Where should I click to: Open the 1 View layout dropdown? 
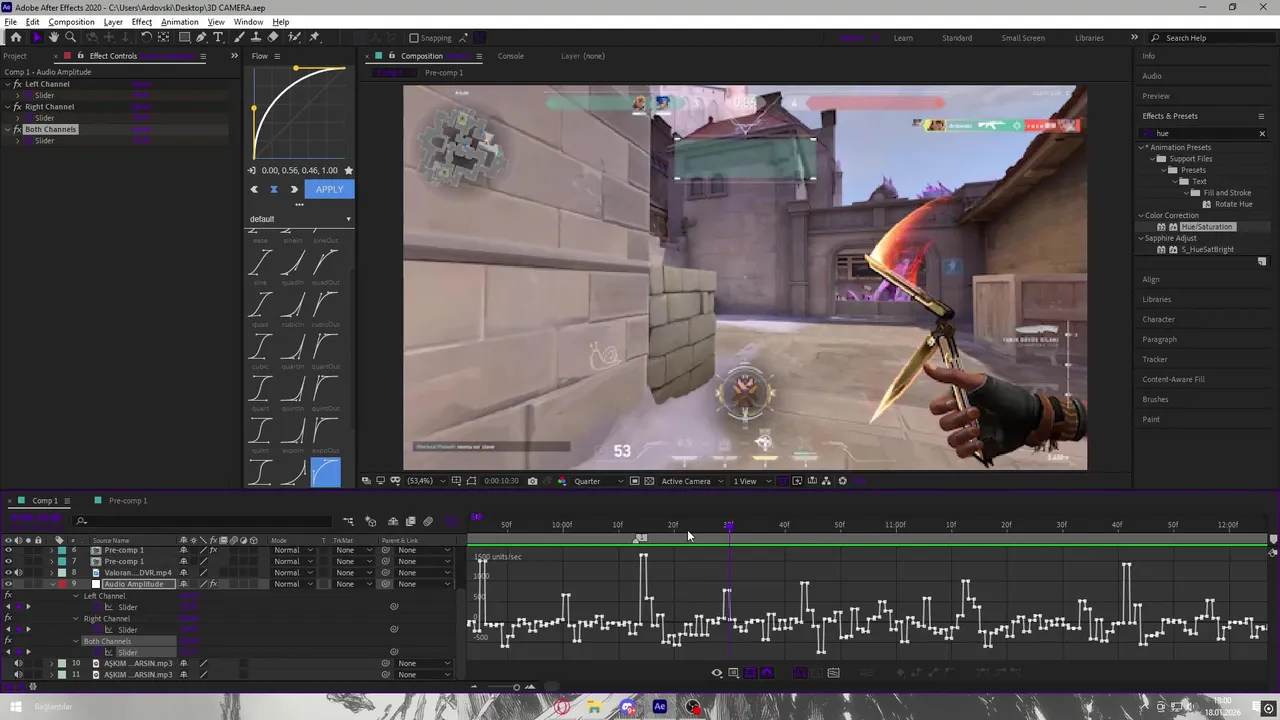click(x=751, y=481)
